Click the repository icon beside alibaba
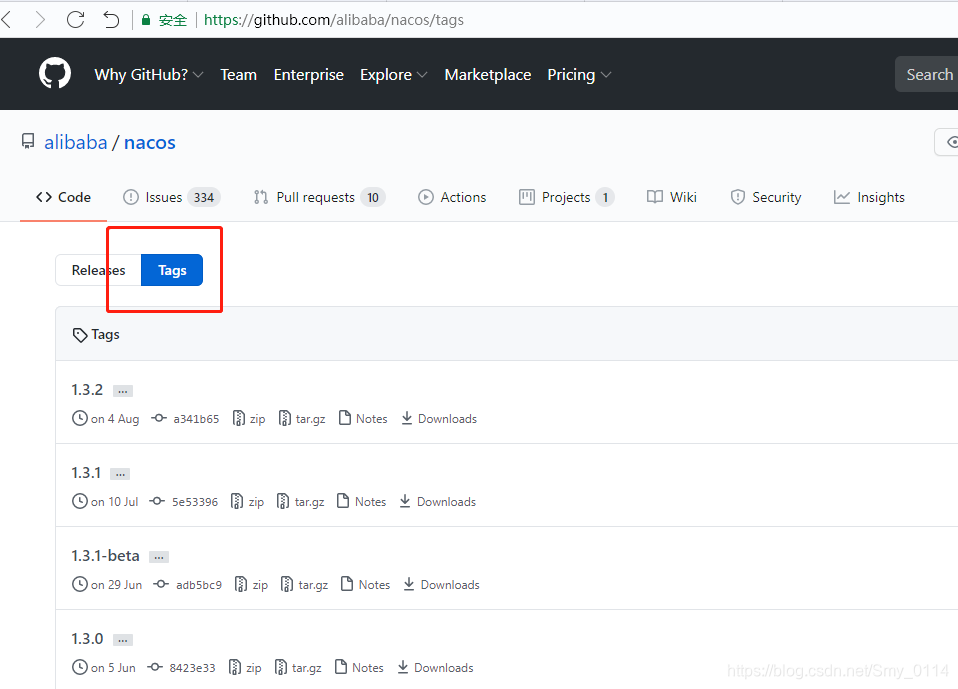958x689 pixels. (28, 142)
